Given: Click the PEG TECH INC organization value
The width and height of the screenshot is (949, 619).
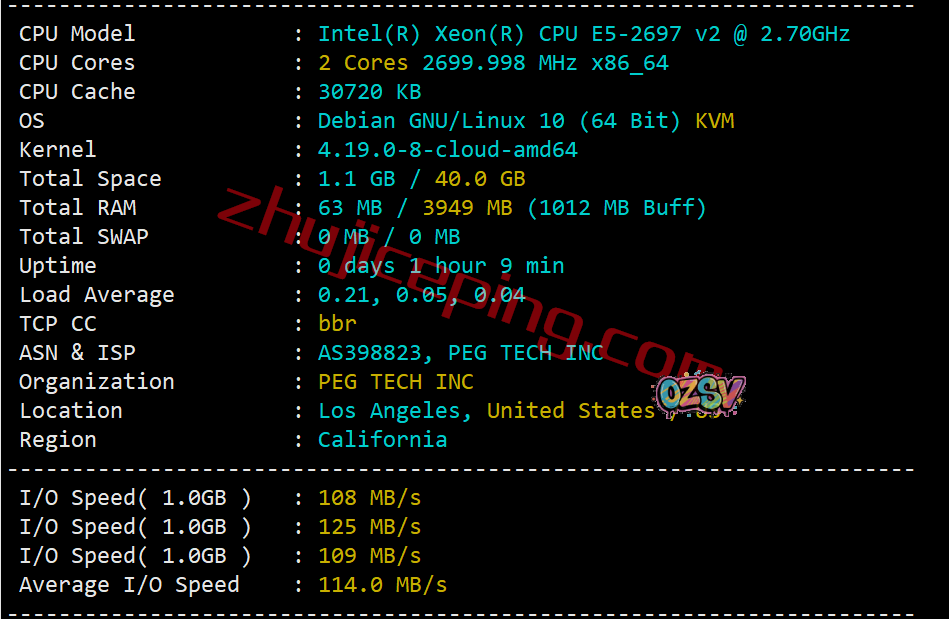Looking at the screenshot, I should (396, 382).
